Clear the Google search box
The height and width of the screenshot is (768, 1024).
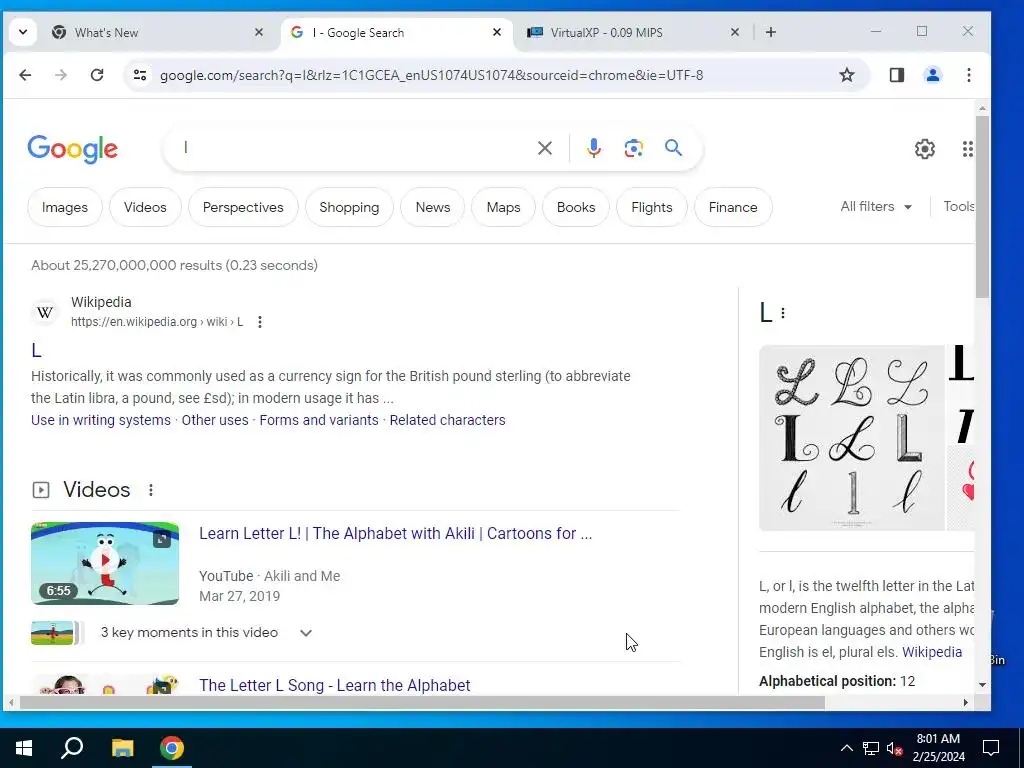point(545,148)
